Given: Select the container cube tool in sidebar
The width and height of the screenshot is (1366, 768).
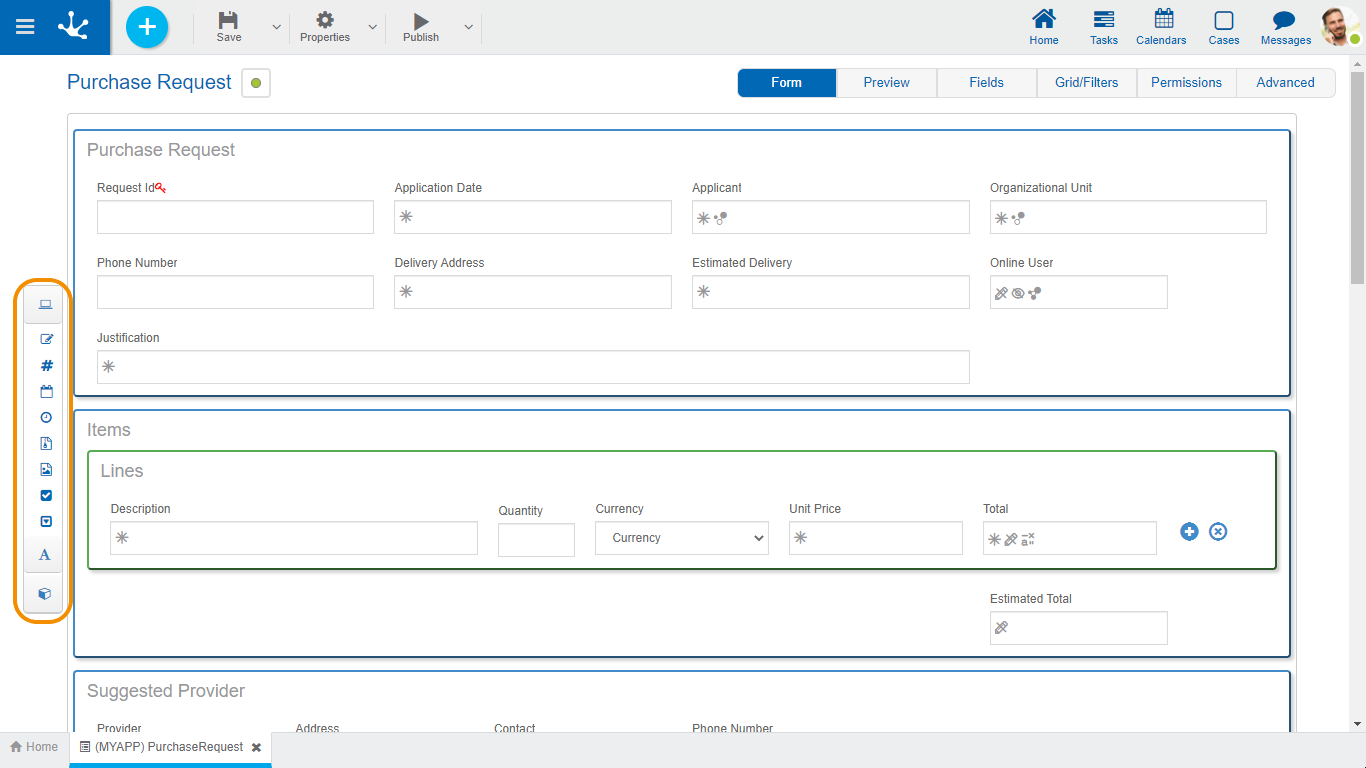Looking at the screenshot, I should (x=44, y=594).
